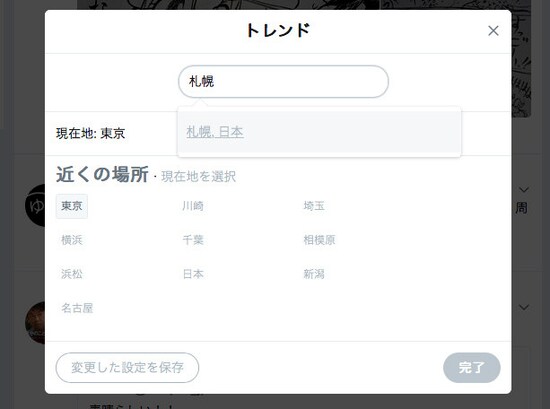Screen dimensions: 550x409
Task: Pick 埼玉 from nearby places
Action: click(x=314, y=206)
